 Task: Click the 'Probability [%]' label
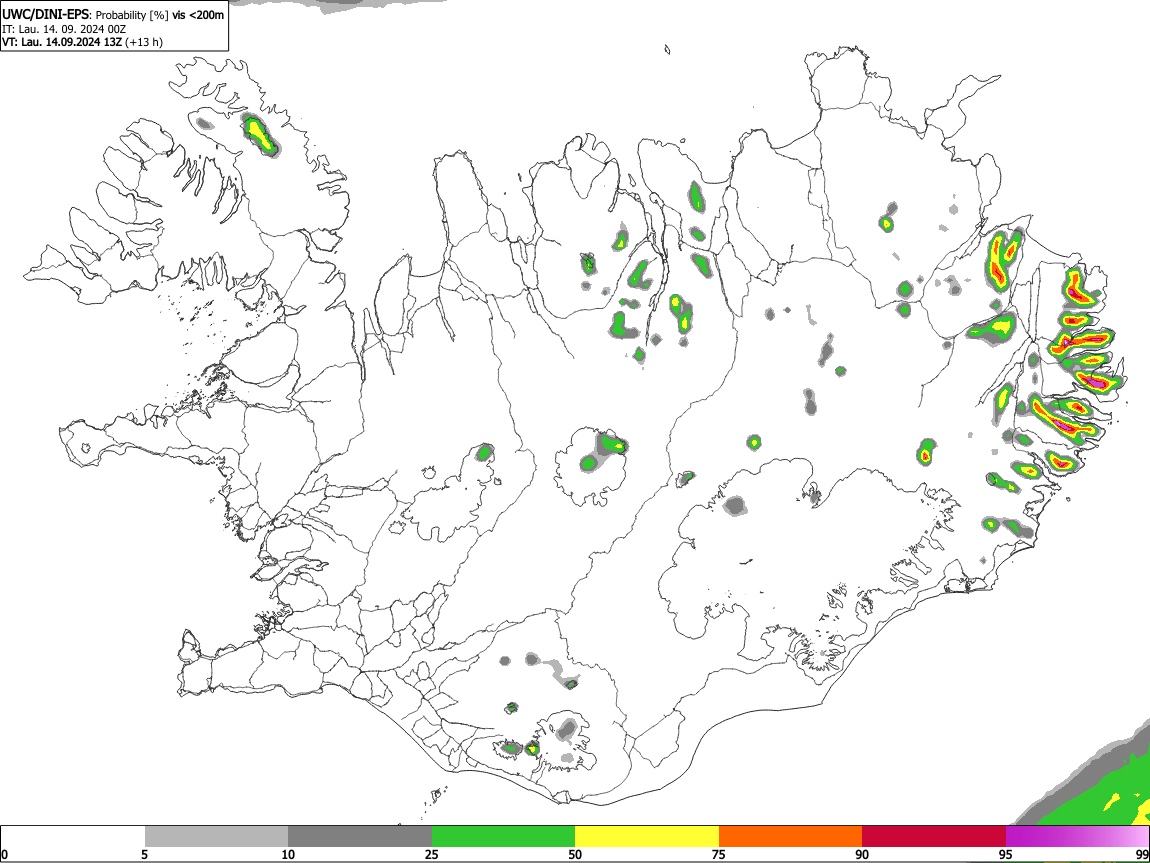132,15
